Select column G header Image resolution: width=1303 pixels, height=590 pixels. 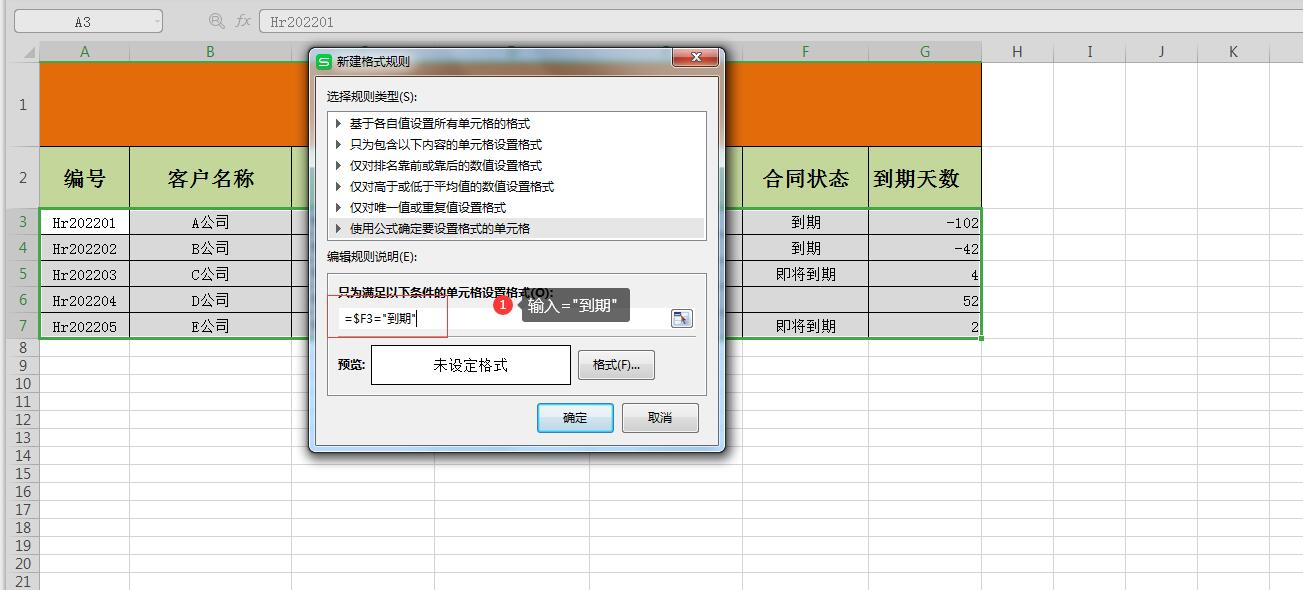point(925,52)
